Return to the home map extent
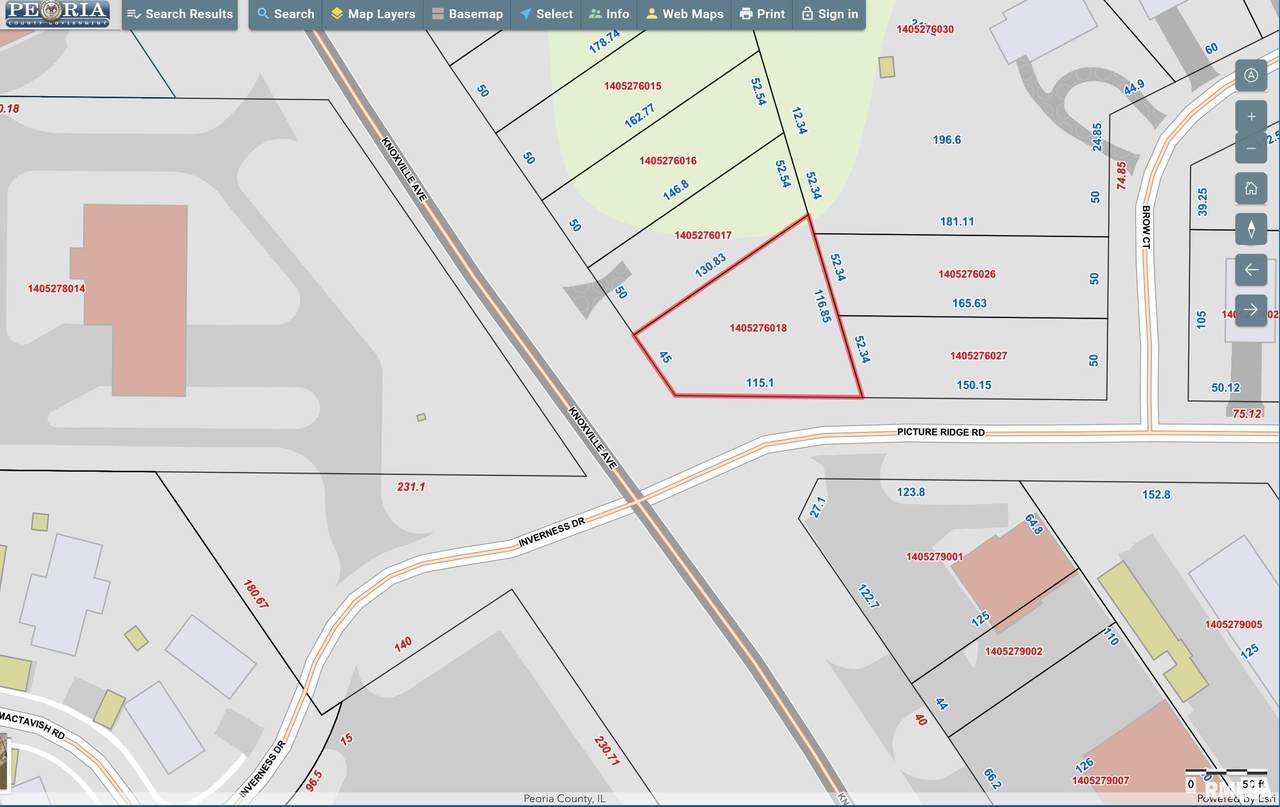This screenshot has width=1280, height=807. (x=1251, y=188)
